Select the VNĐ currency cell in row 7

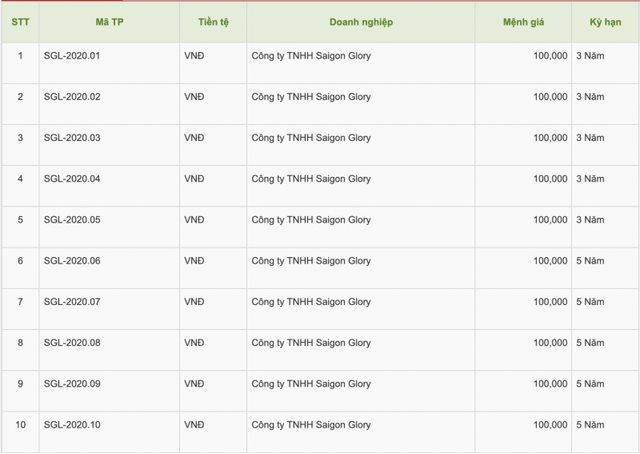[194, 302]
